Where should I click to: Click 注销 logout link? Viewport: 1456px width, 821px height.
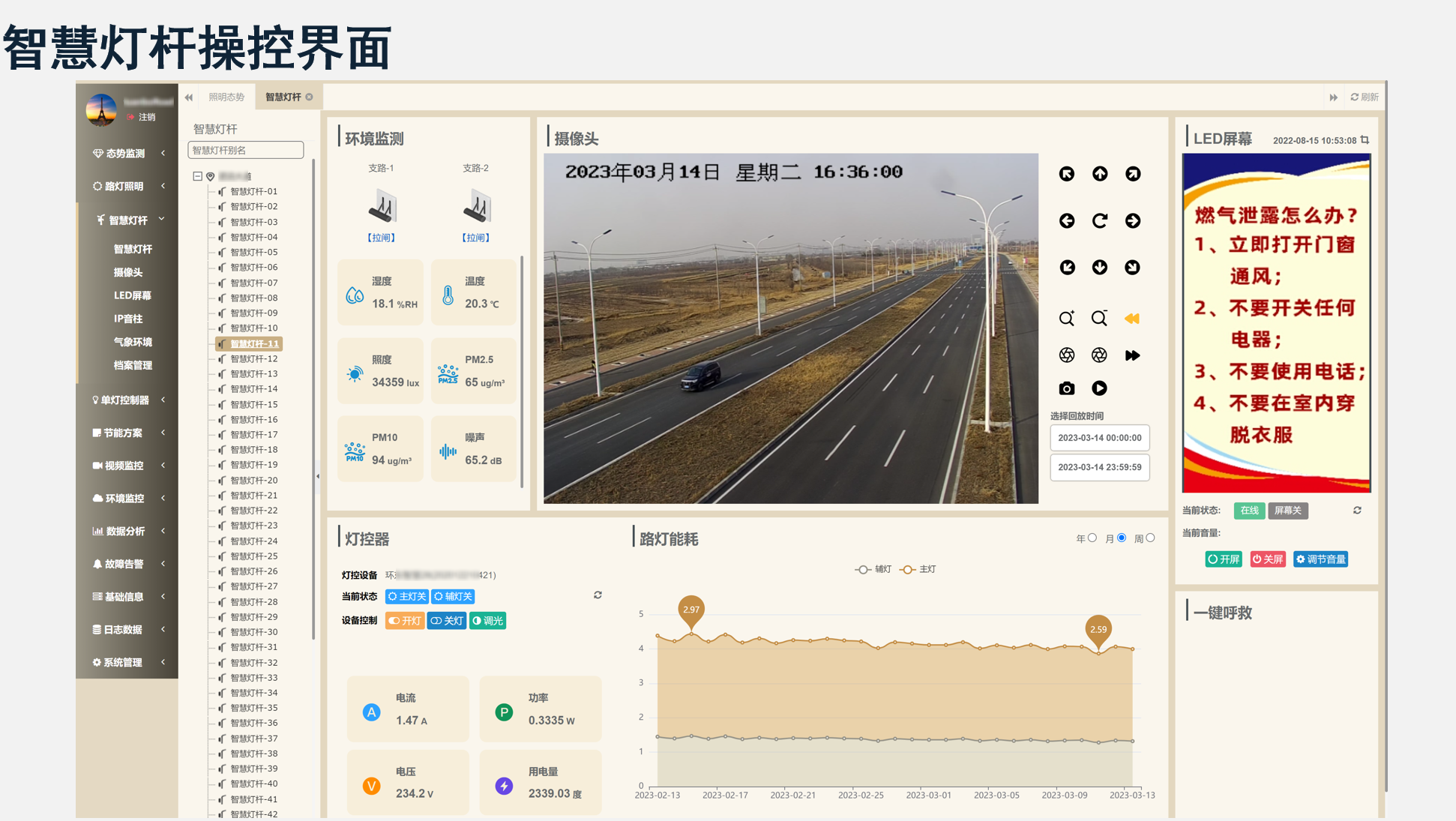(141, 117)
